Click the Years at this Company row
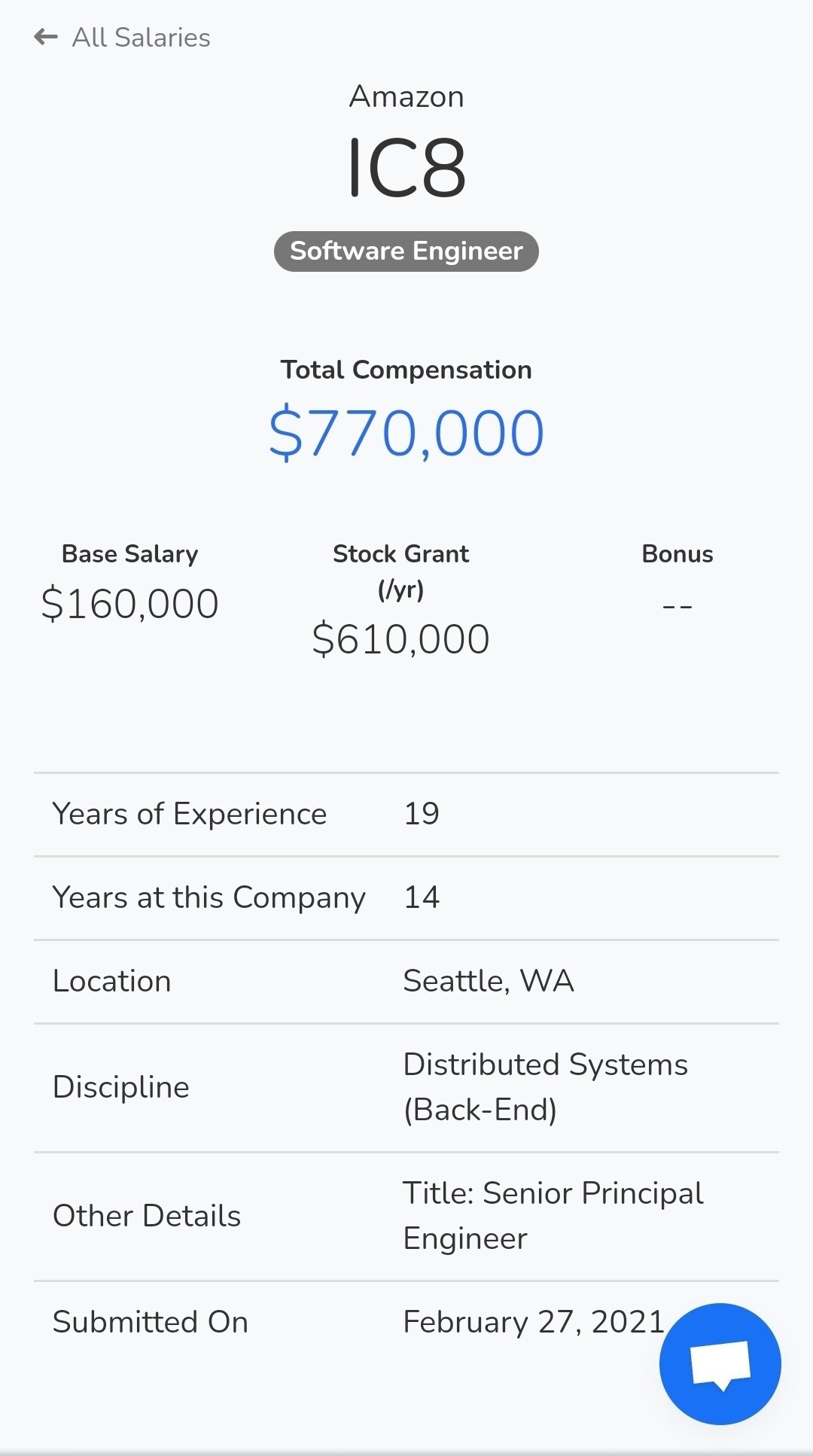813x1456 pixels. 406,898
